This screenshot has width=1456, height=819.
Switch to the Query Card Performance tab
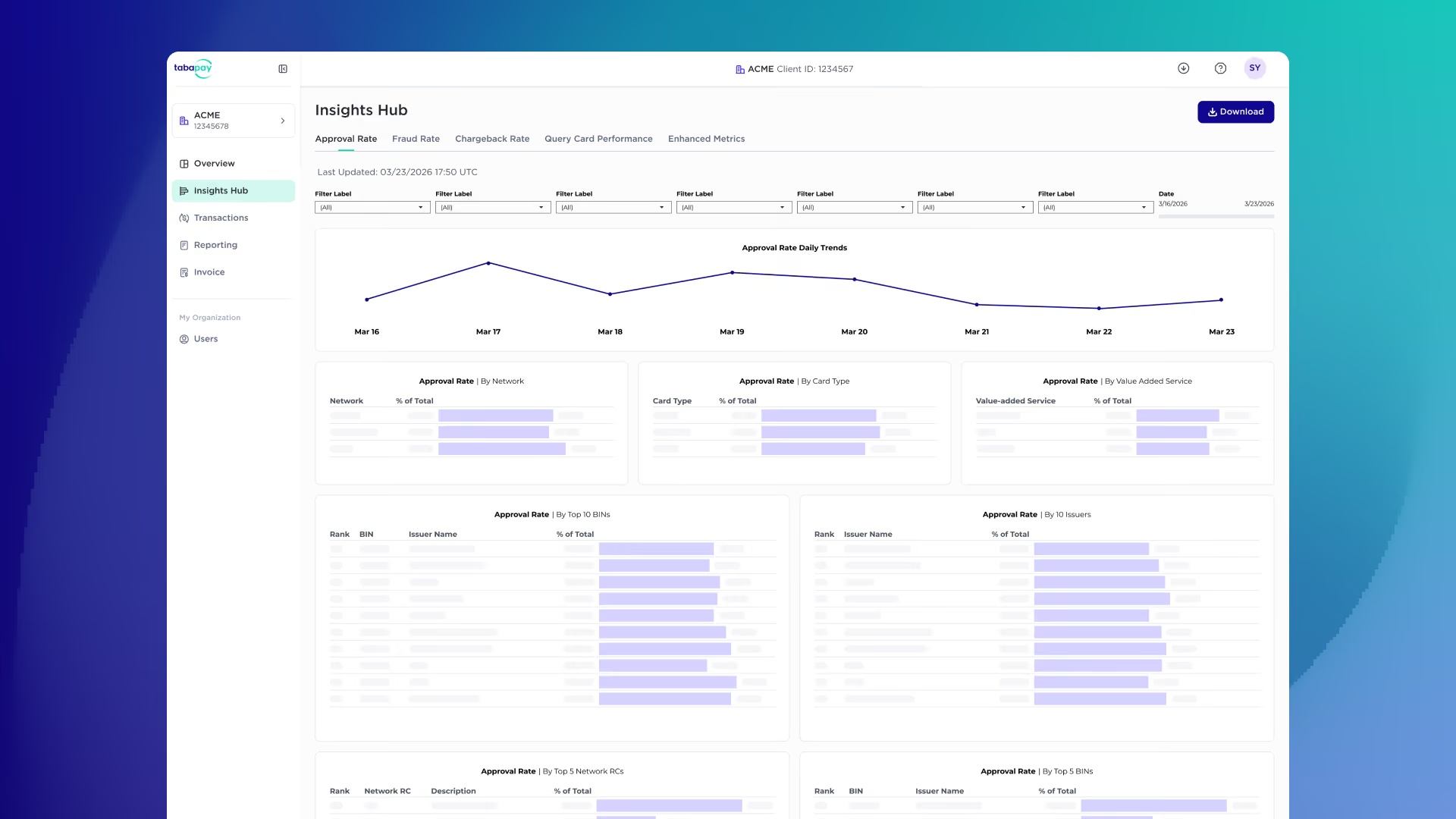point(598,139)
